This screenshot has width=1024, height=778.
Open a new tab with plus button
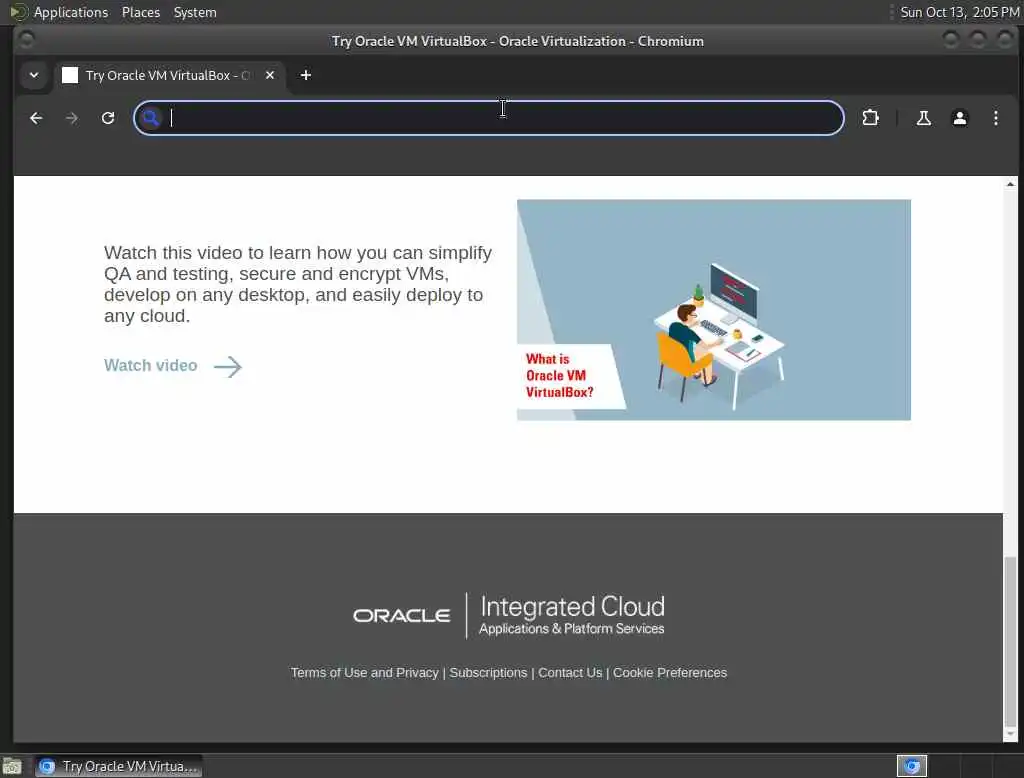click(306, 75)
